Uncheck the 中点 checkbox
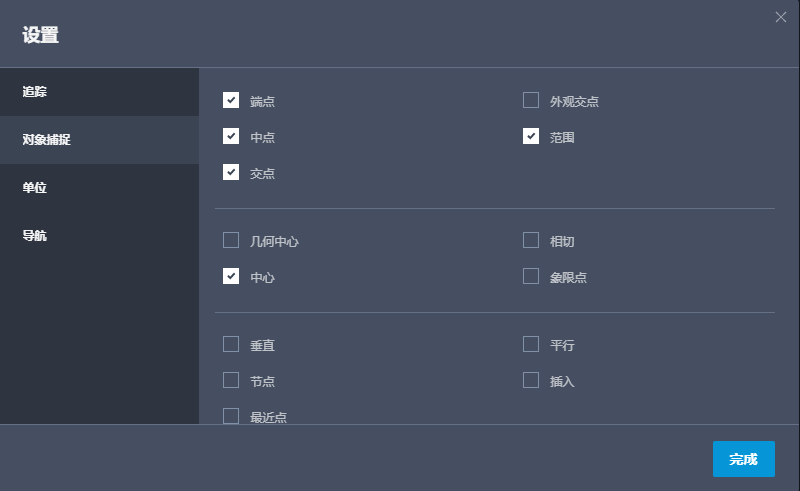Viewport: 800px width, 491px height. coord(231,136)
